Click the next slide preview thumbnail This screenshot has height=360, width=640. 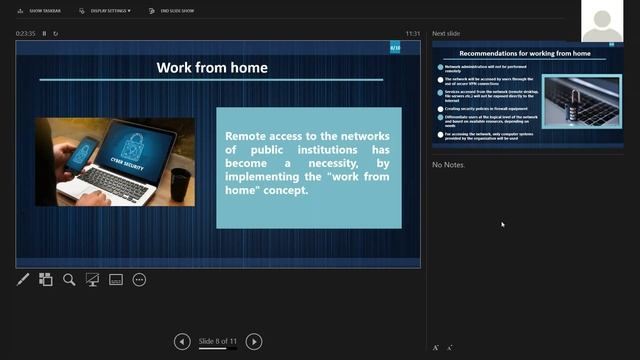point(528,94)
